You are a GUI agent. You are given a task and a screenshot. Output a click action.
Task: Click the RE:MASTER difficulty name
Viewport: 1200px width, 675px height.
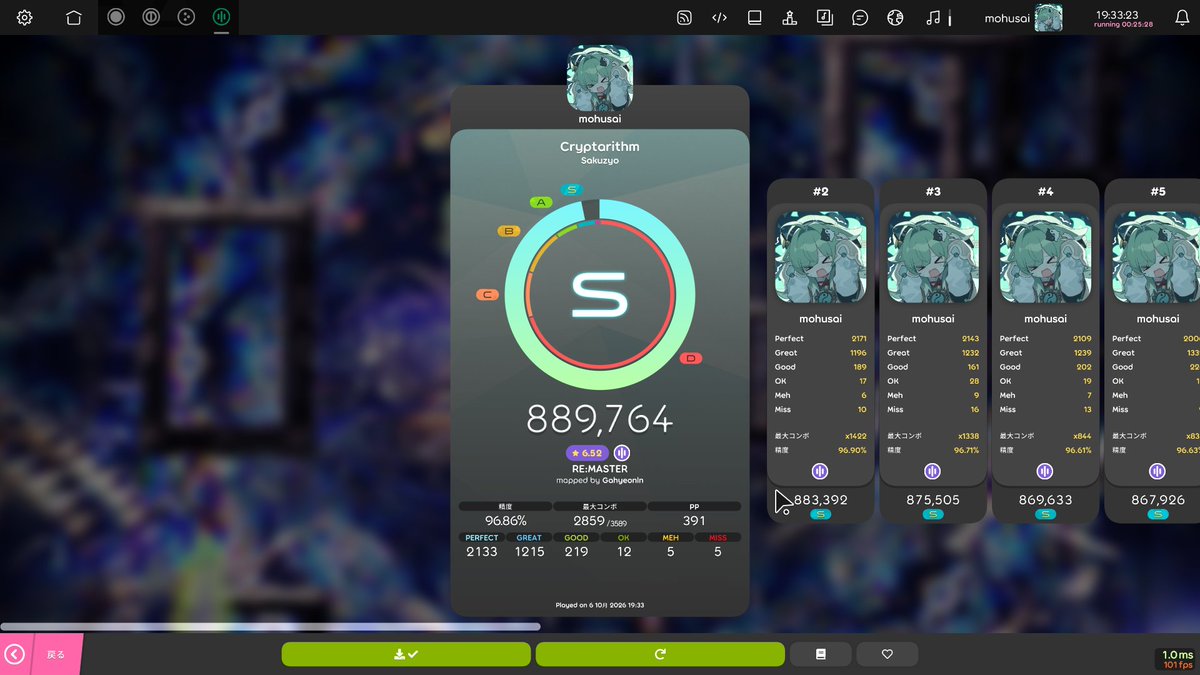(600, 468)
